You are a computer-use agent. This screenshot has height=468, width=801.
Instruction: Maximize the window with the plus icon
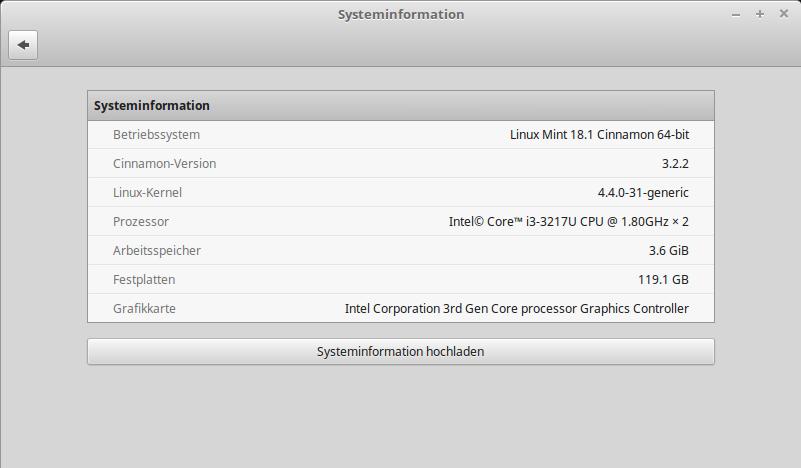point(760,14)
